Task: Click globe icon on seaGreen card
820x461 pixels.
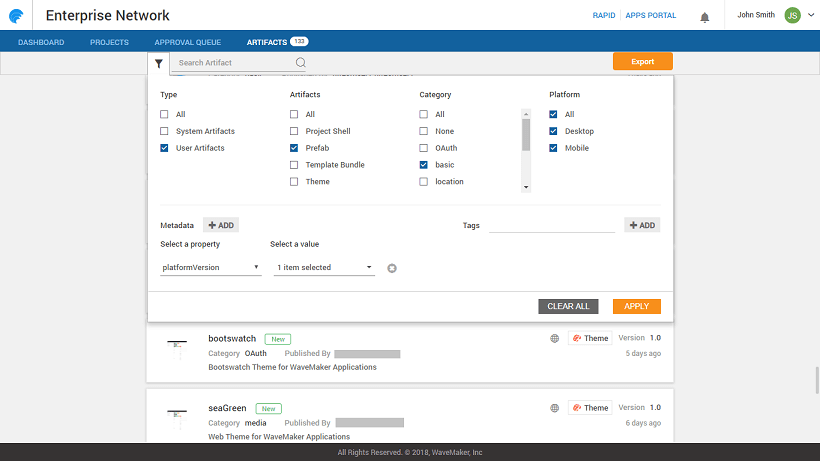Action: click(x=554, y=408)
